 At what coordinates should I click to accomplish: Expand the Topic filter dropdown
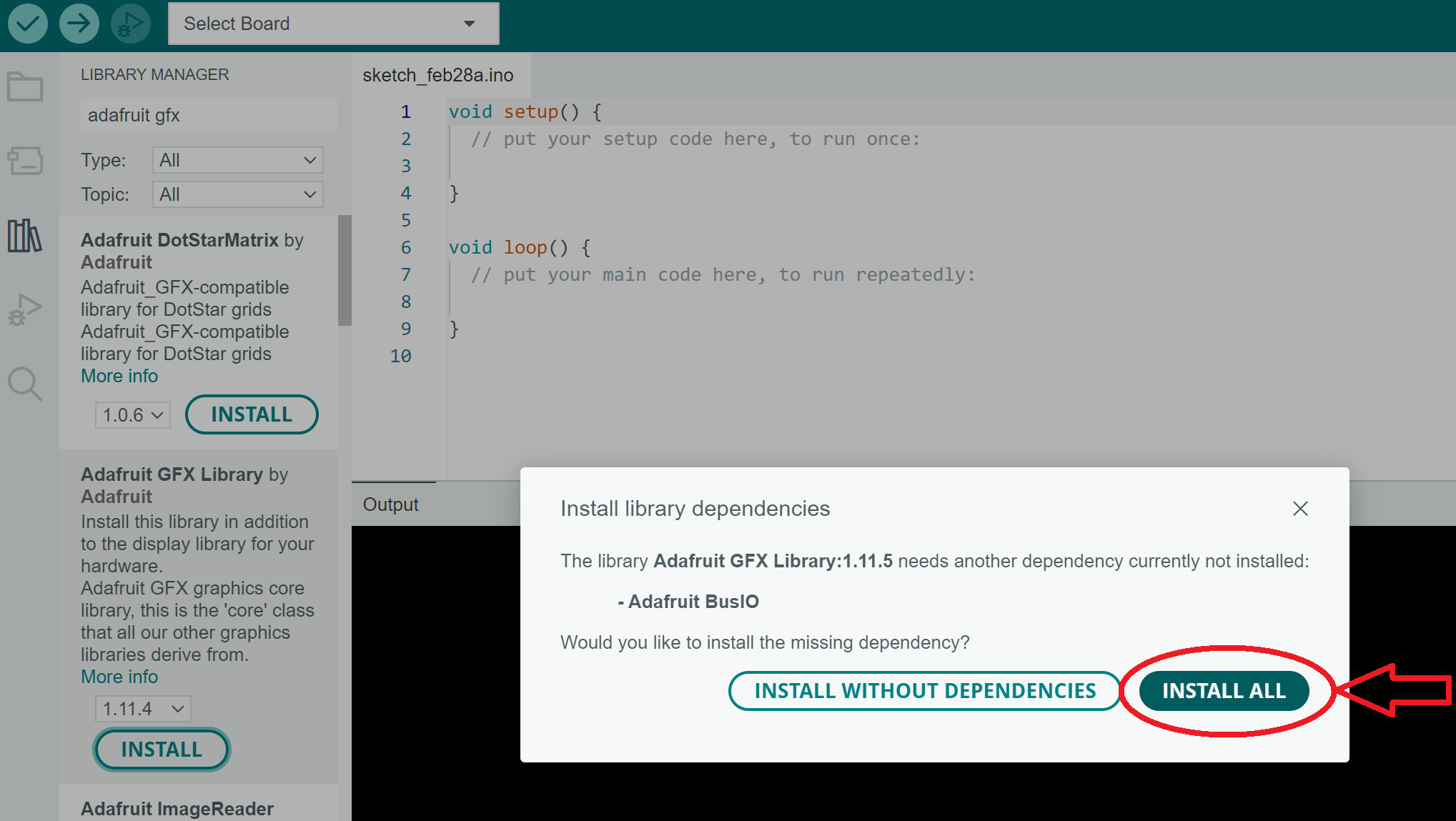[x=237, y=194]
